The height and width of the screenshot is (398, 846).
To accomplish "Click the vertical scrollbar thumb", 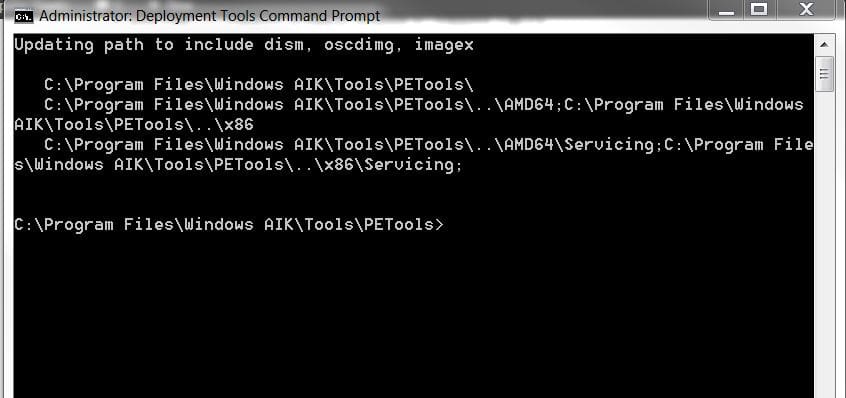I will (x=823, y=73).
